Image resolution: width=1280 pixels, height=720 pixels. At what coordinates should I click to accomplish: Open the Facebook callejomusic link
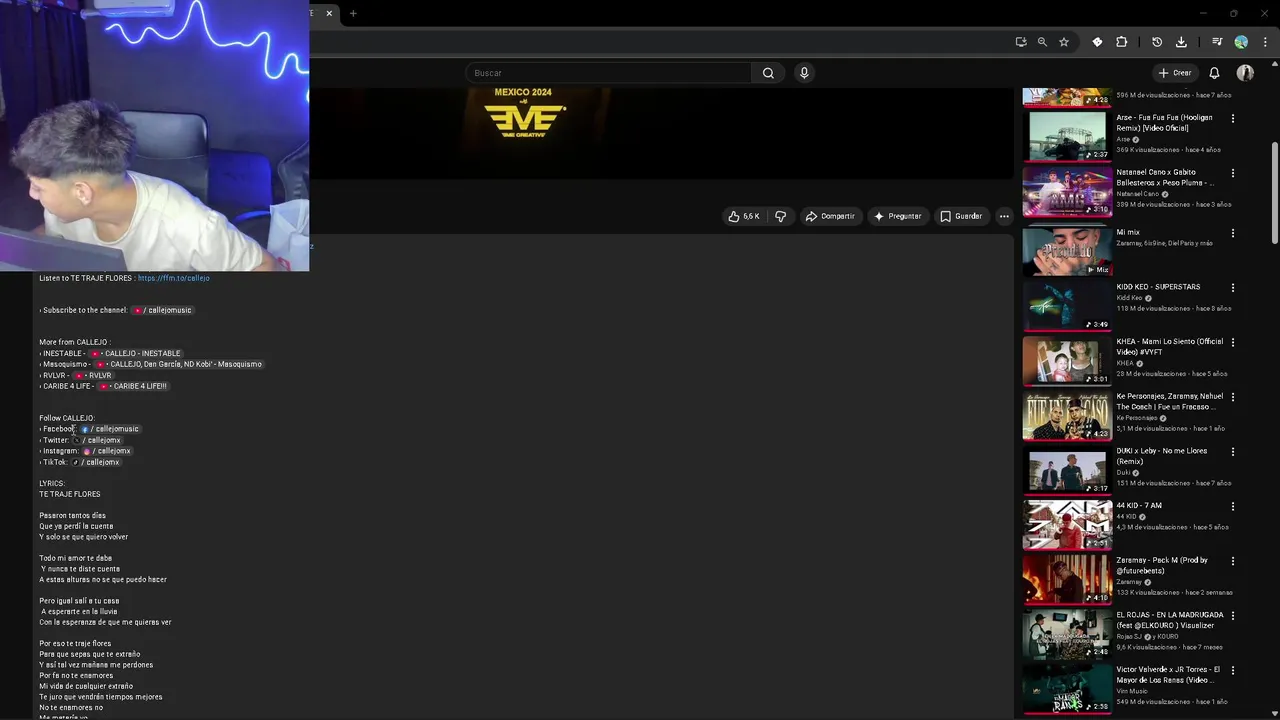110,429
